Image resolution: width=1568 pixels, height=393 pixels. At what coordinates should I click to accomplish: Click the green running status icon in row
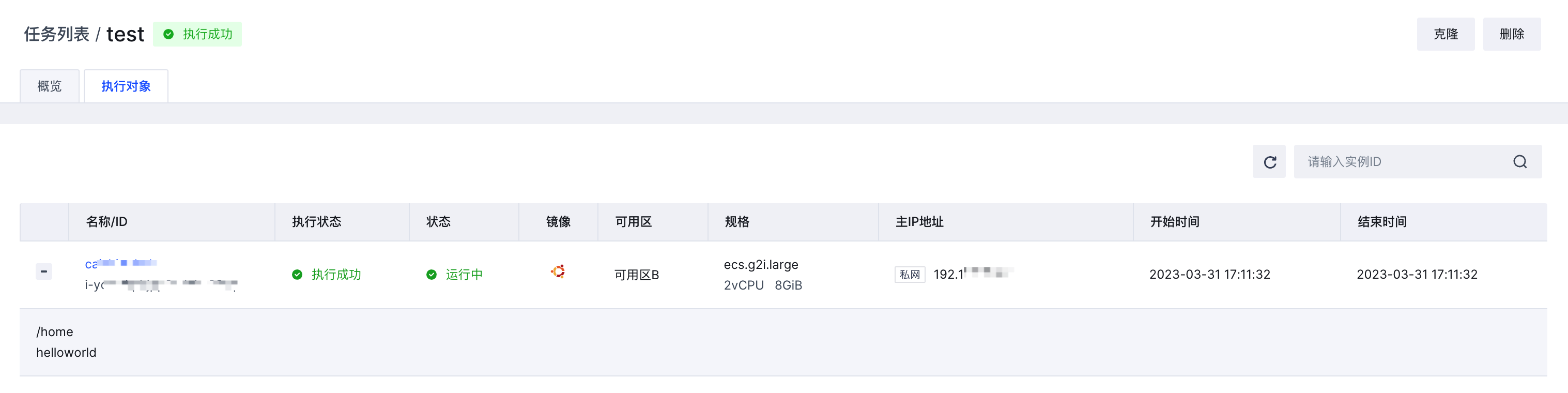pos(431,275)
